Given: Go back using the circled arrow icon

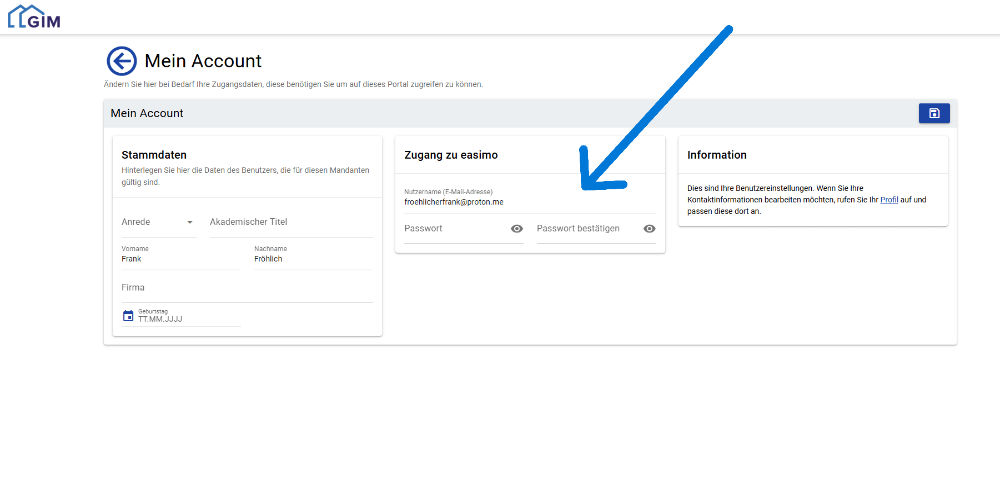Looking at the screenshot, I should pos(121,62).
